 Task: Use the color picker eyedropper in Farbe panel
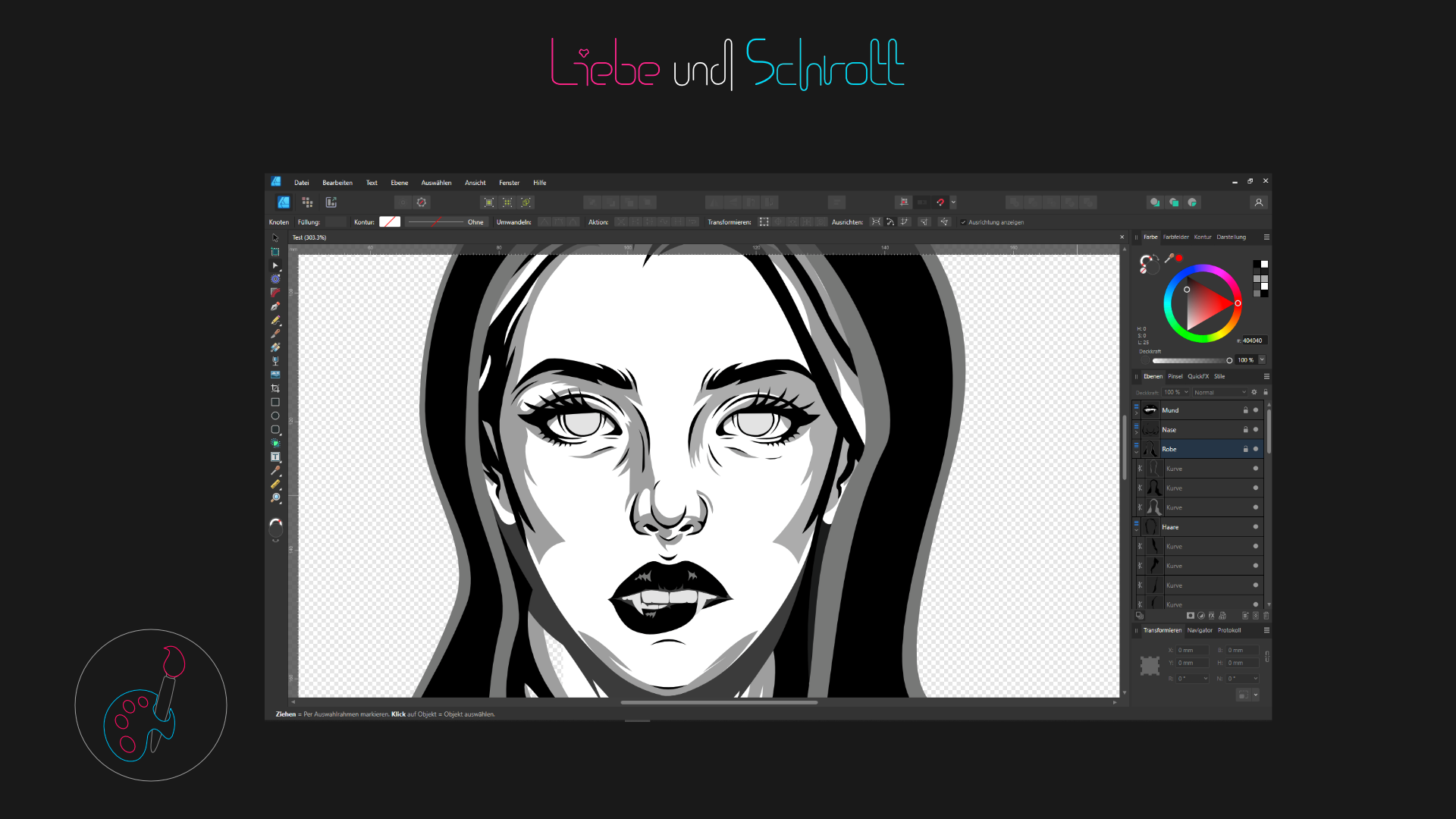click(1169, 259)
